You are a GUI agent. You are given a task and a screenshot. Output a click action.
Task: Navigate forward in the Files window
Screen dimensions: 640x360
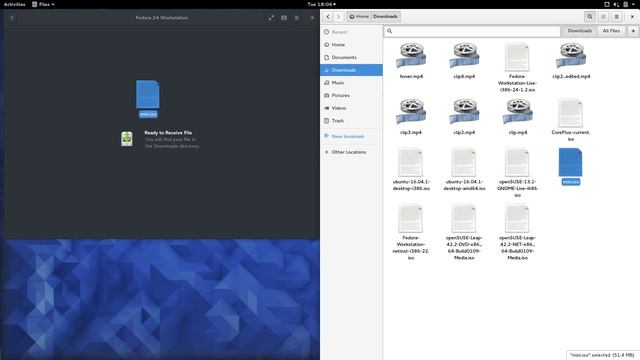(x=338, y=17)
